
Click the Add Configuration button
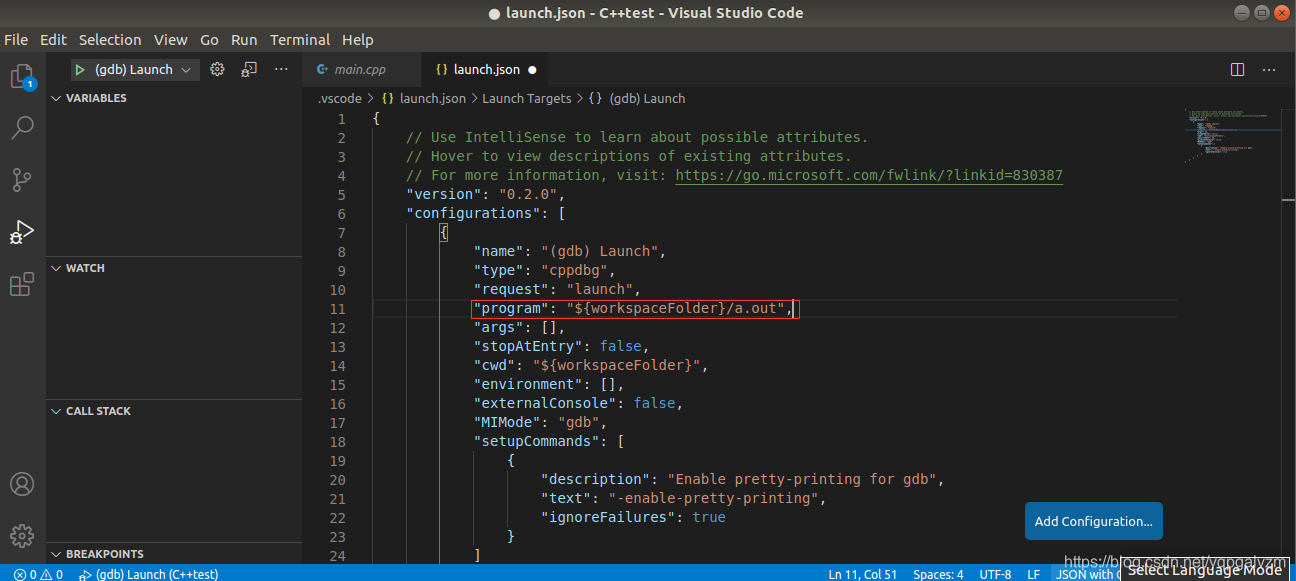click(1093, 521)
